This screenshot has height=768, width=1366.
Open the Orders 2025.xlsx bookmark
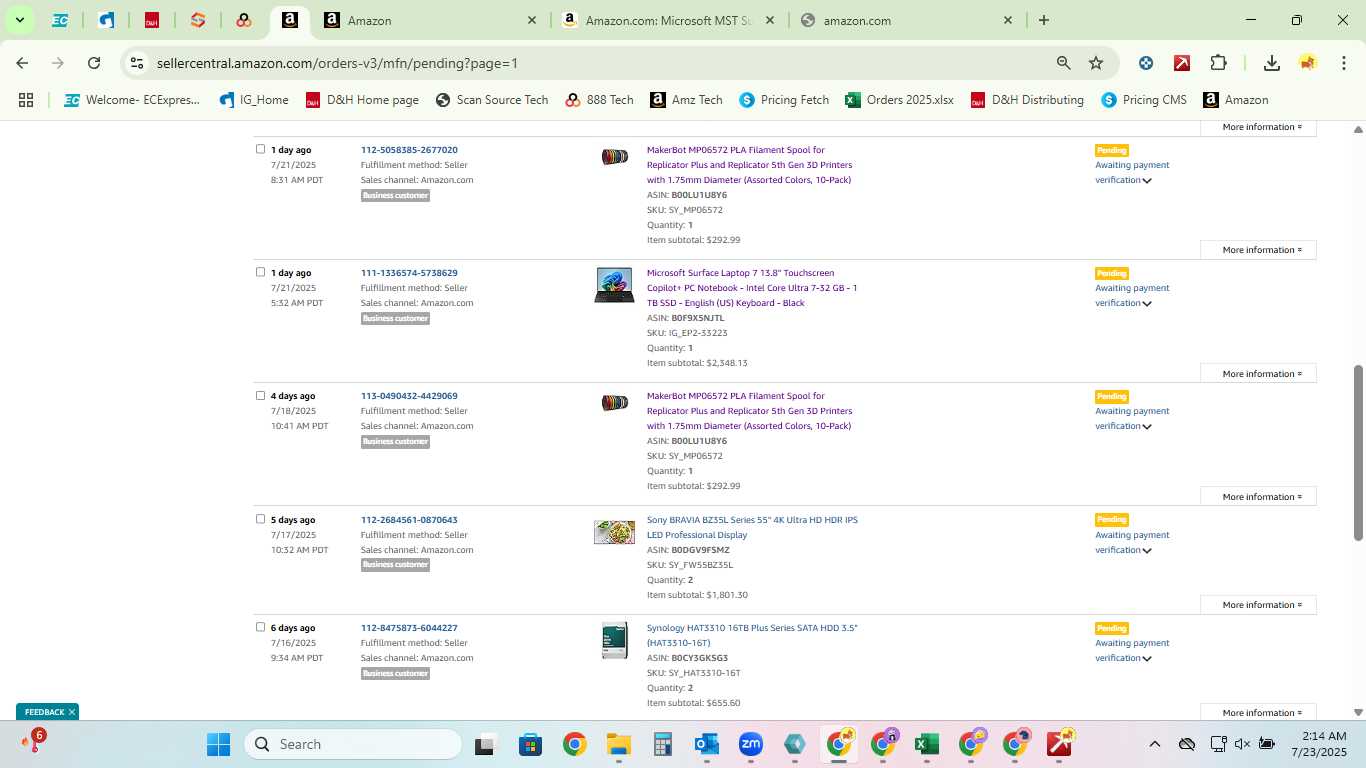point(899,100)
